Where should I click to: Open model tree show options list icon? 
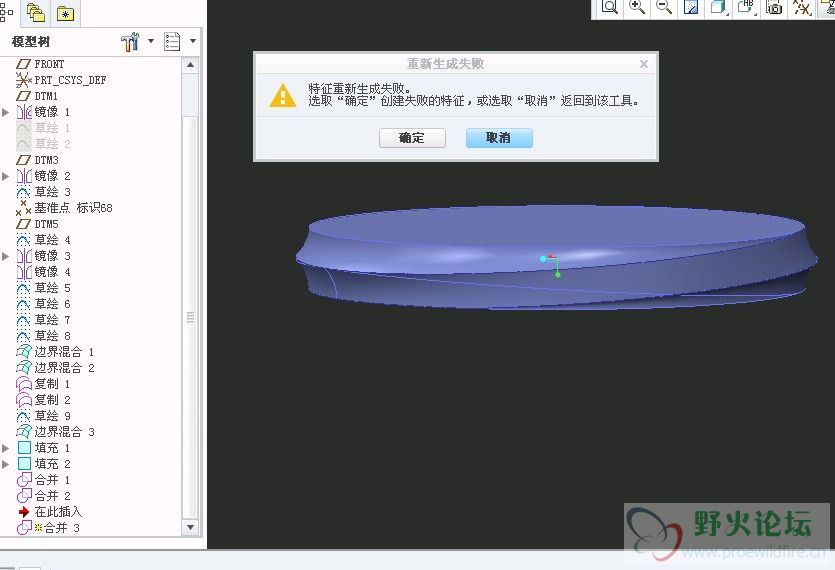172,41
